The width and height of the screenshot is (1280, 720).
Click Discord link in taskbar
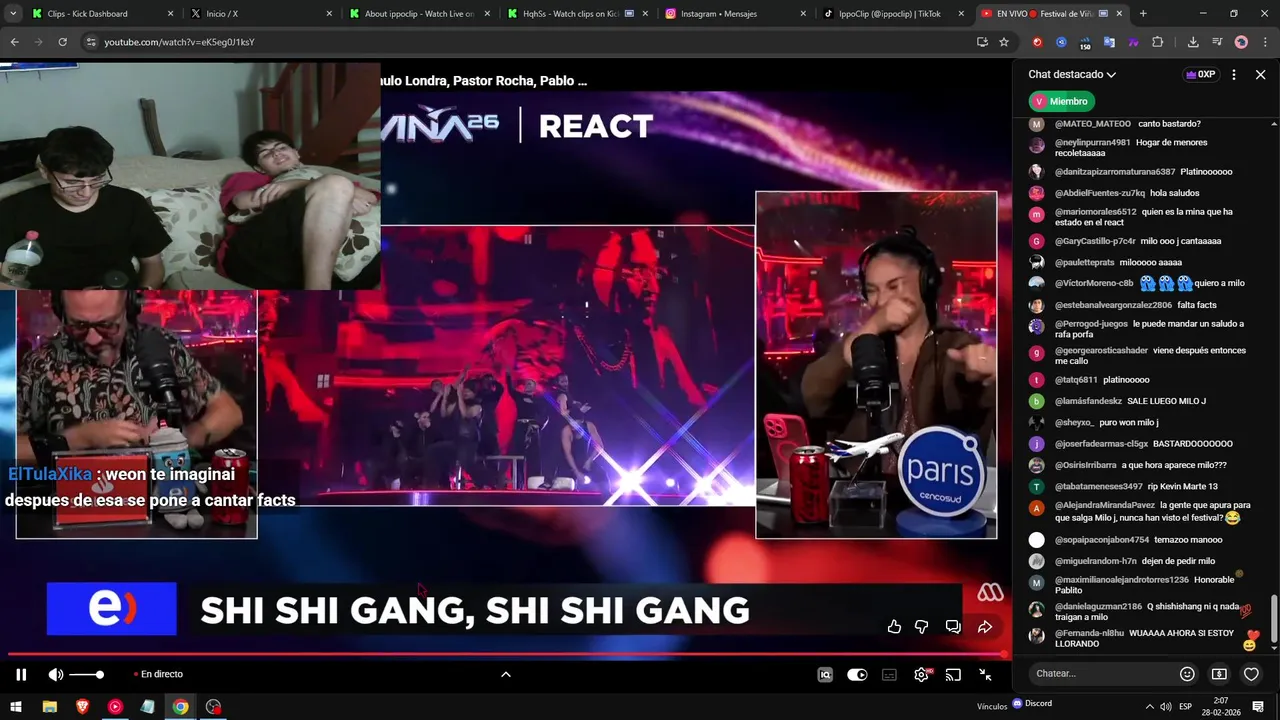pyautogui.click(x=1032, y=704)
